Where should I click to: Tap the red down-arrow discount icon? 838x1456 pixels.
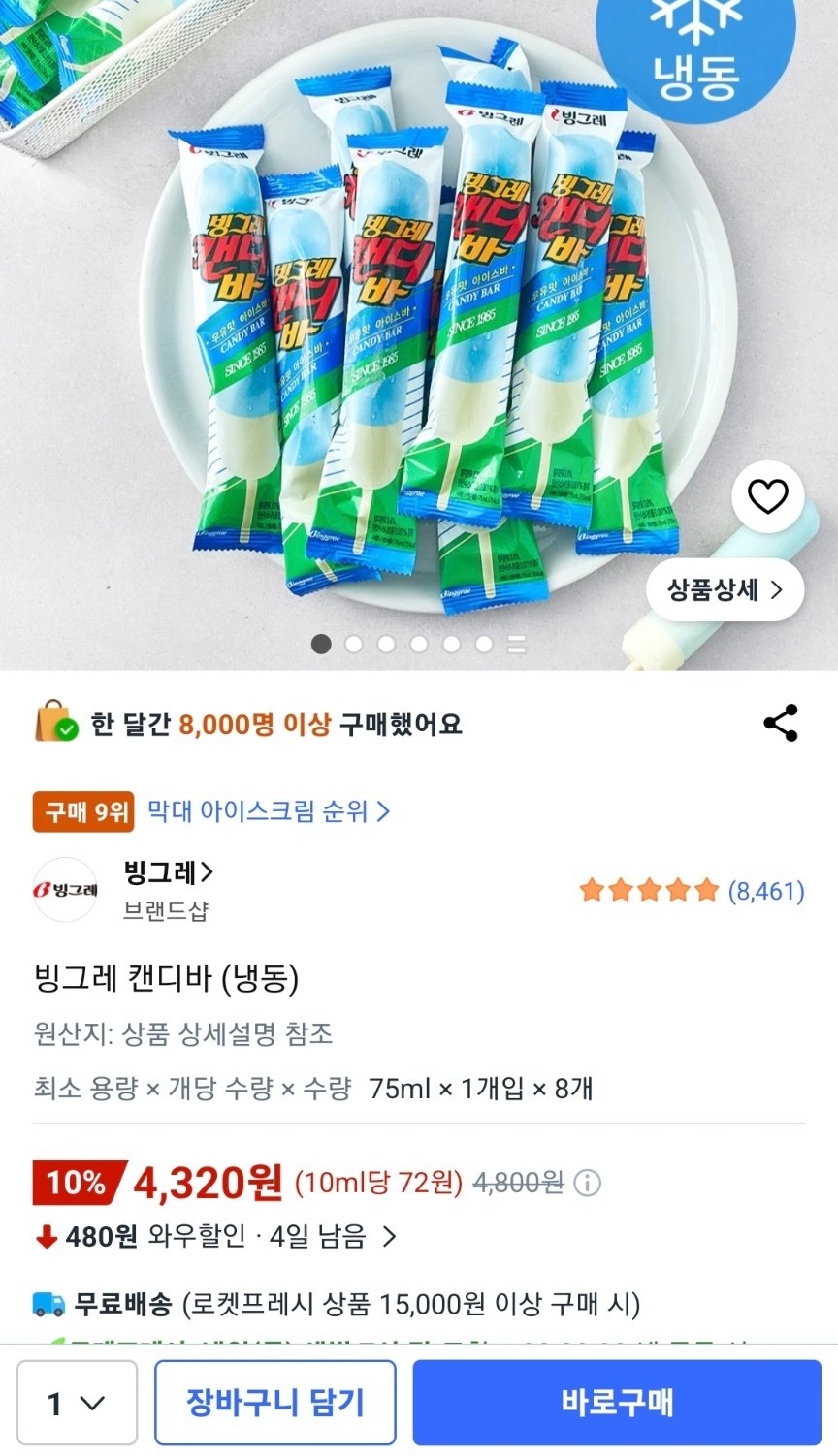pos(46,1237)
